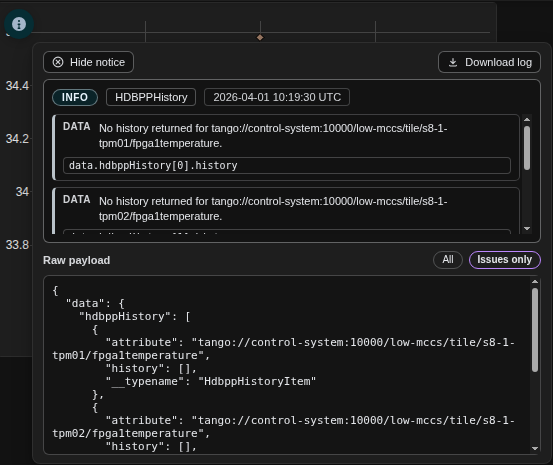Click the INFO severity badge
553x465 pixels.
(75, 97)
